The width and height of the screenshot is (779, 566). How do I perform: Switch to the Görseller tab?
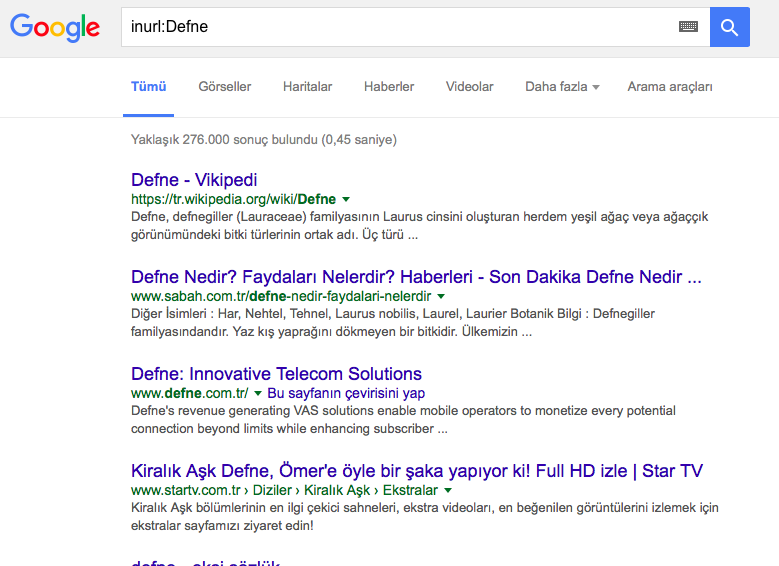click(x=225, y=86)
